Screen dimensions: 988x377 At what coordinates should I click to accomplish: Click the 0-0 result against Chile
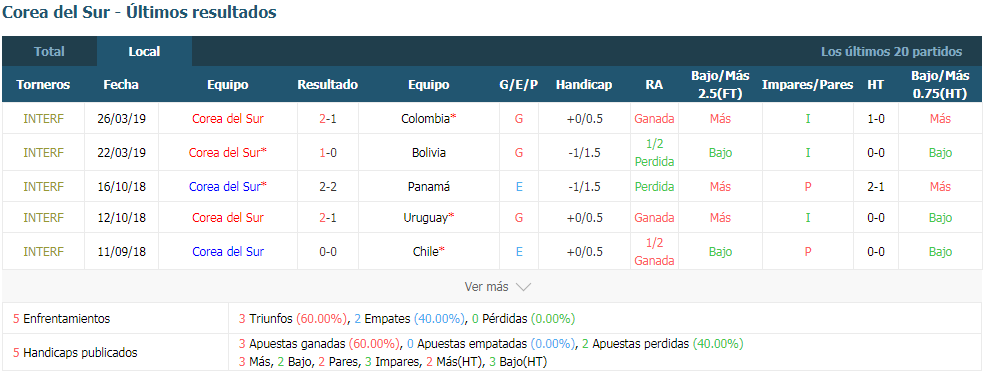coord(328,252)
